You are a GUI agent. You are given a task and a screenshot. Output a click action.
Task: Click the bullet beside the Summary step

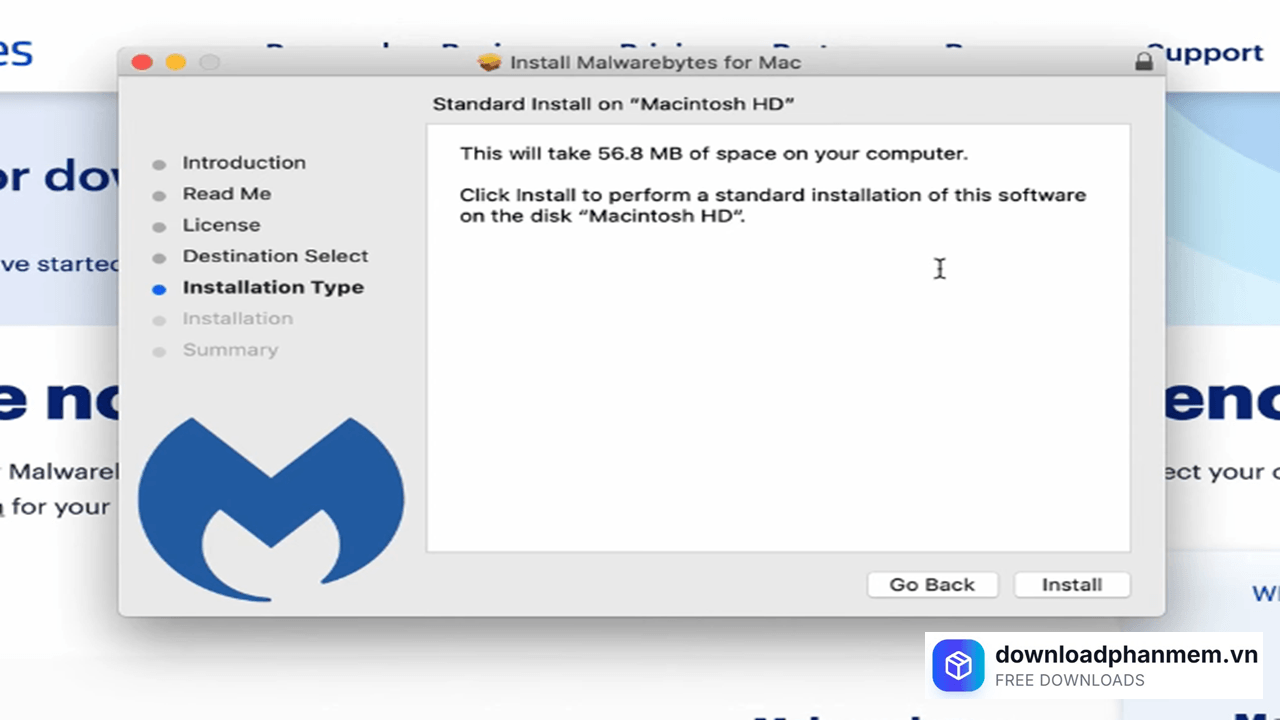159,350
